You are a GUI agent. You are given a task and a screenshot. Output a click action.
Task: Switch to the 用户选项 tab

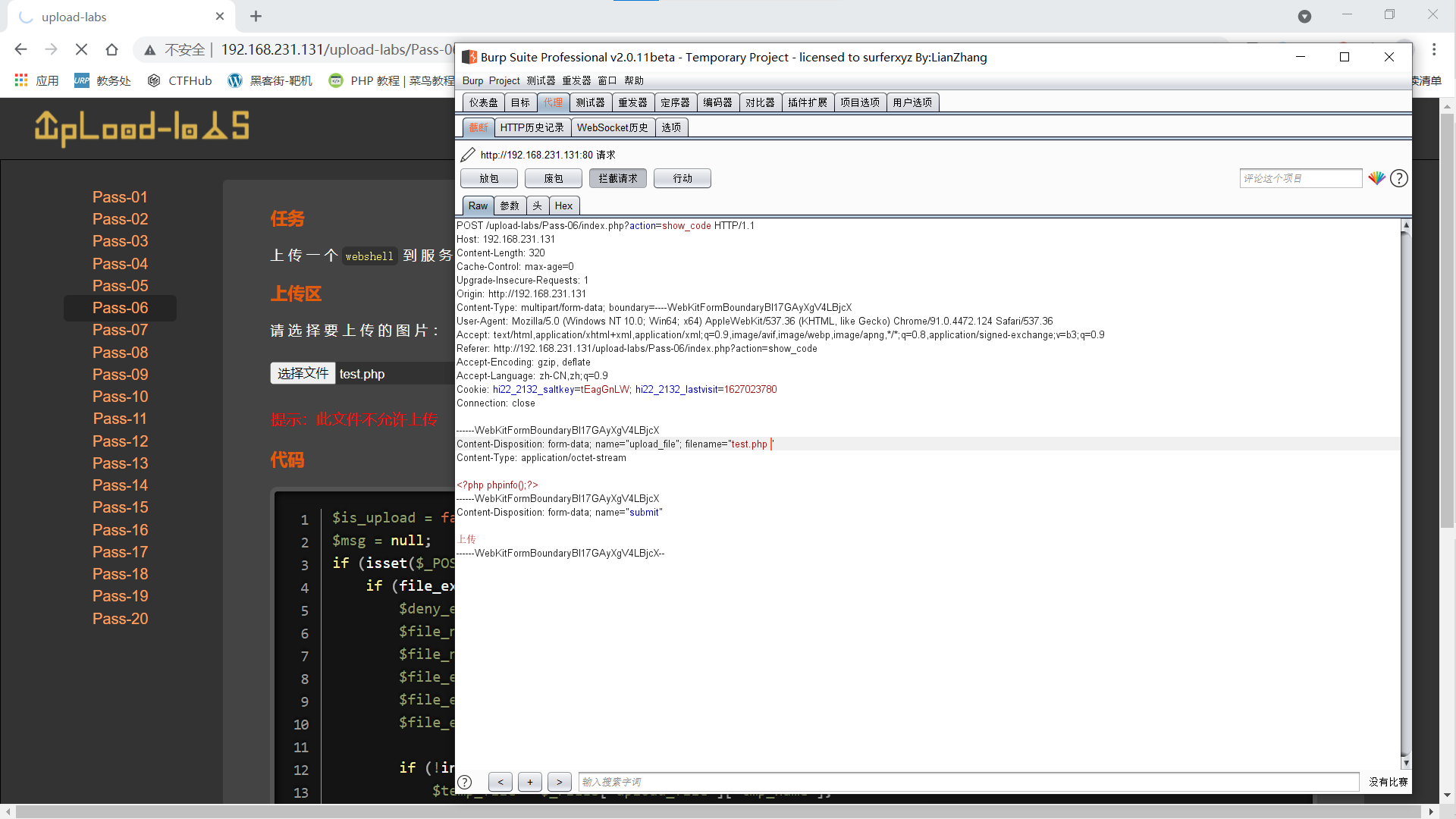pyautogui.click(x=912, y=102)
